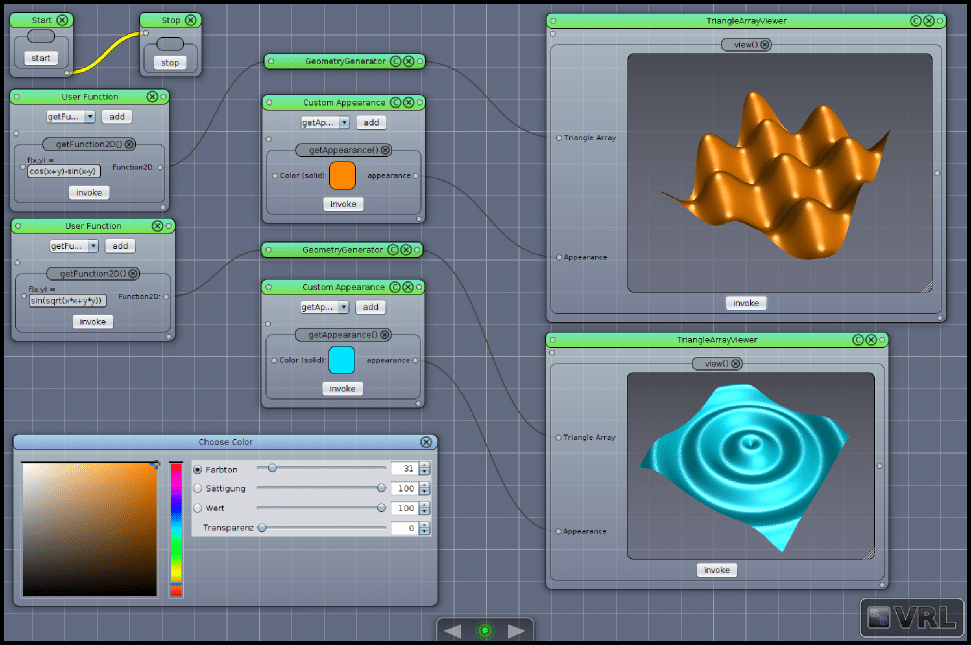971x645 pixels.
Task: Click the C icon on the top GeometryGenerator node
Action: [x=395, y=62]
